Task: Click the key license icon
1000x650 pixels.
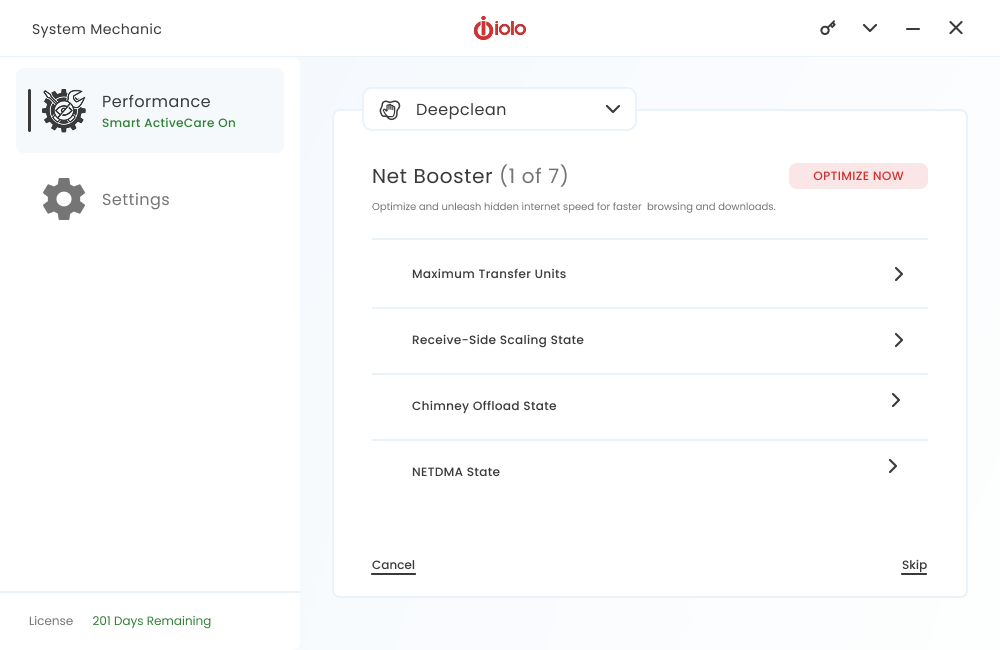Action: point(828,28)
